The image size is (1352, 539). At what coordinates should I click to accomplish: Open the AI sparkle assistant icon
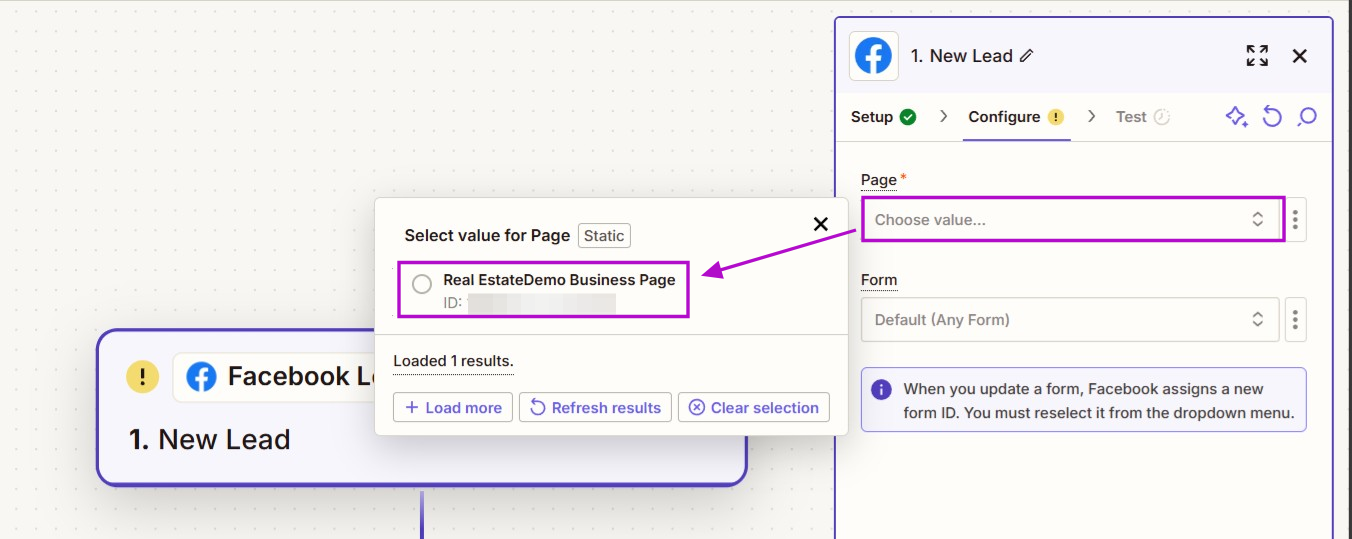pos(1236,117)
